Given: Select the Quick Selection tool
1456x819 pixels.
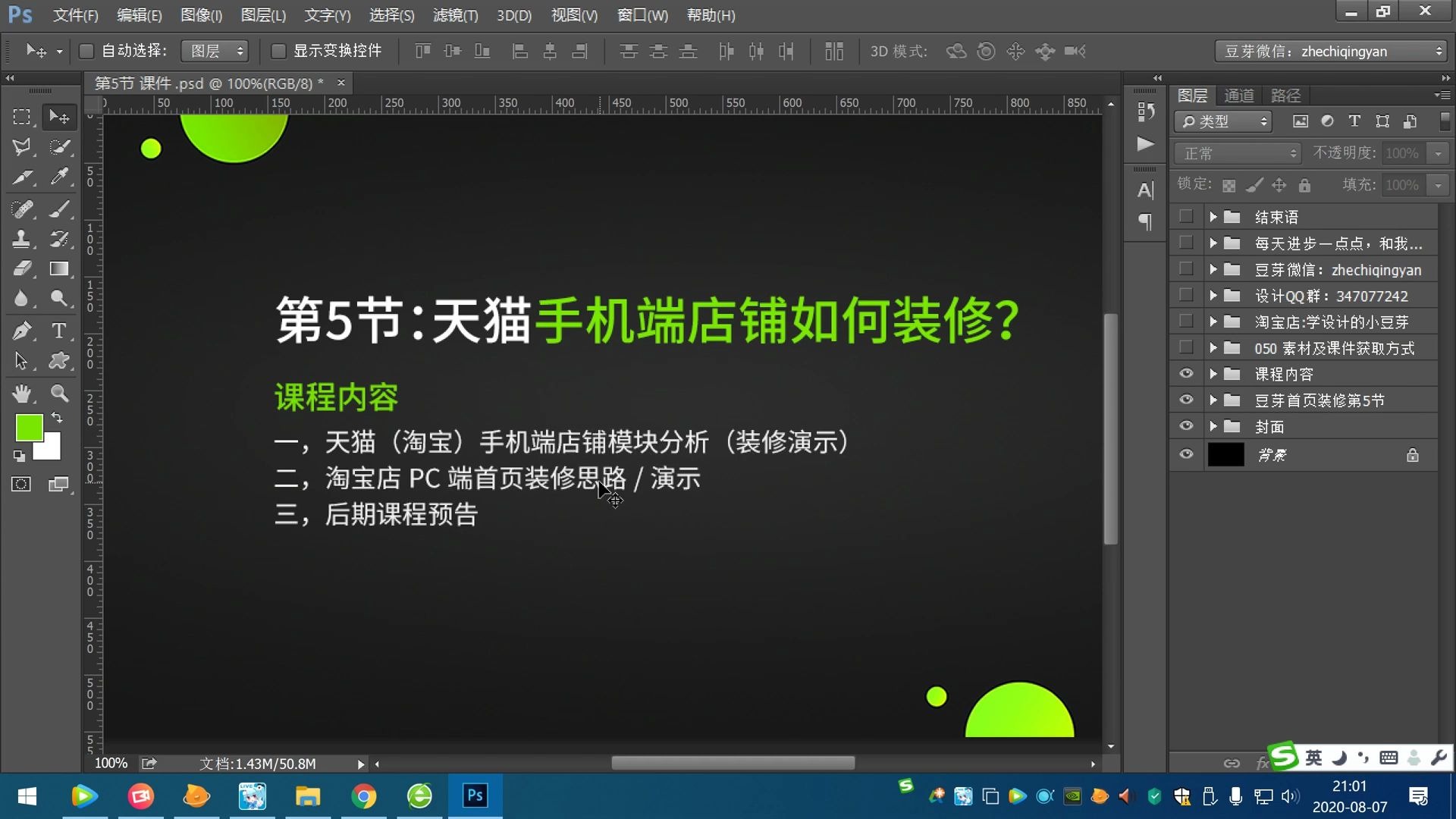Looking at the screenshot, I should [58, 147].
